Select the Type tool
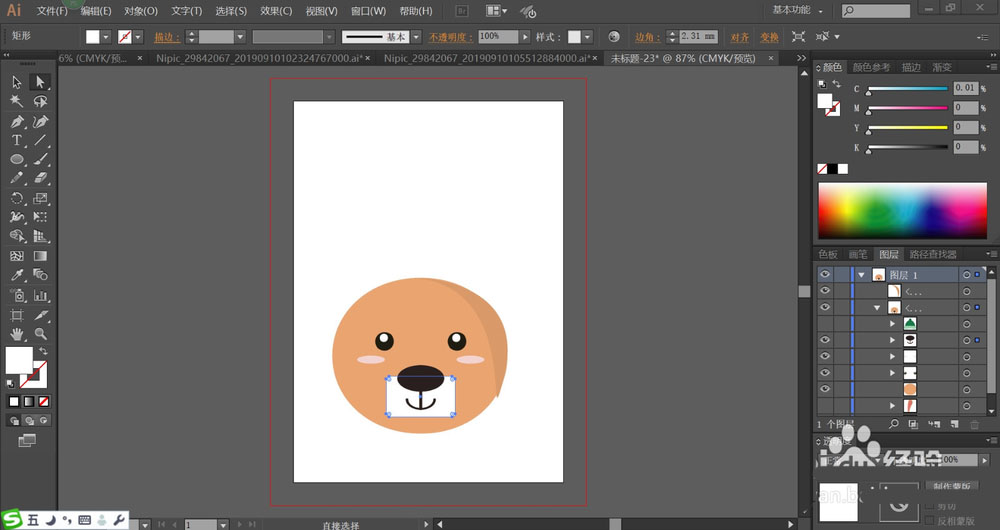 17,140
